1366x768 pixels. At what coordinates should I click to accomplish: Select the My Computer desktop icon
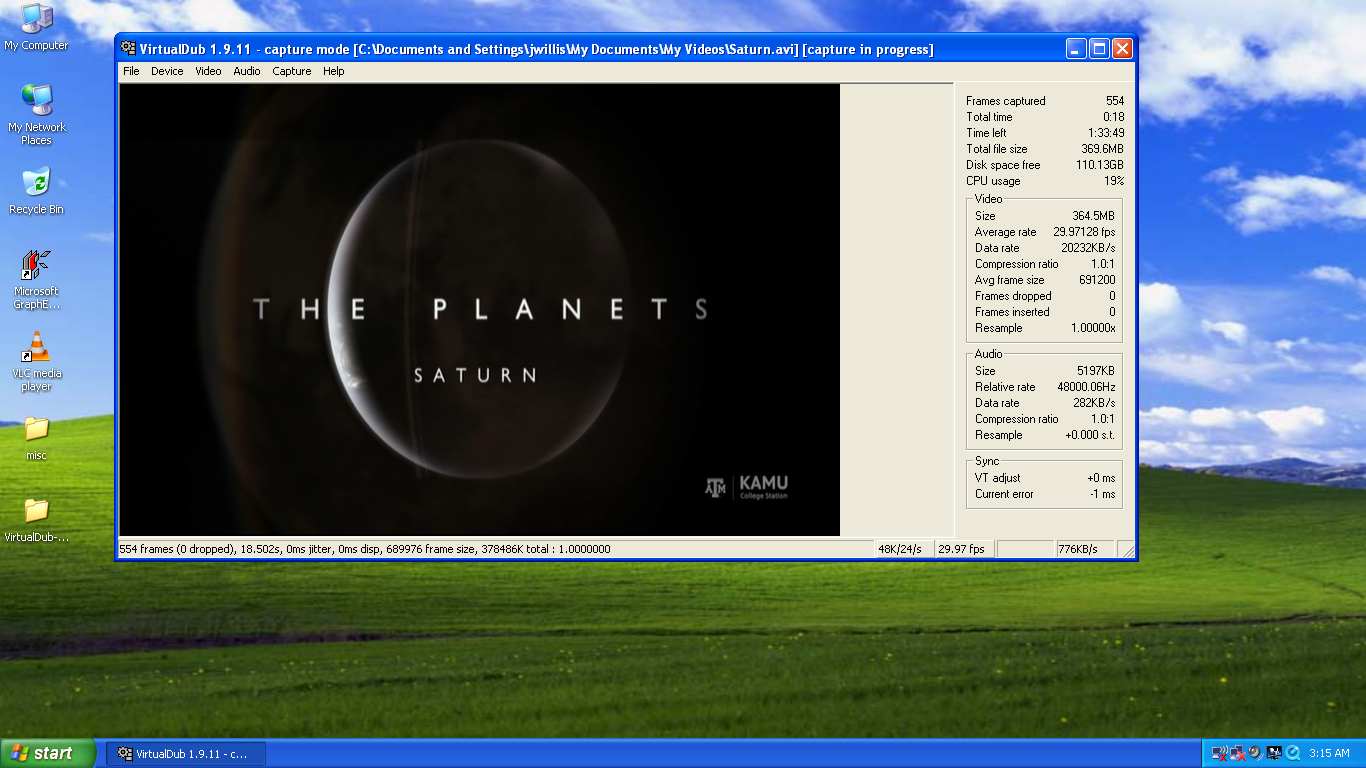pyautogui.click(x=36, y=27)
